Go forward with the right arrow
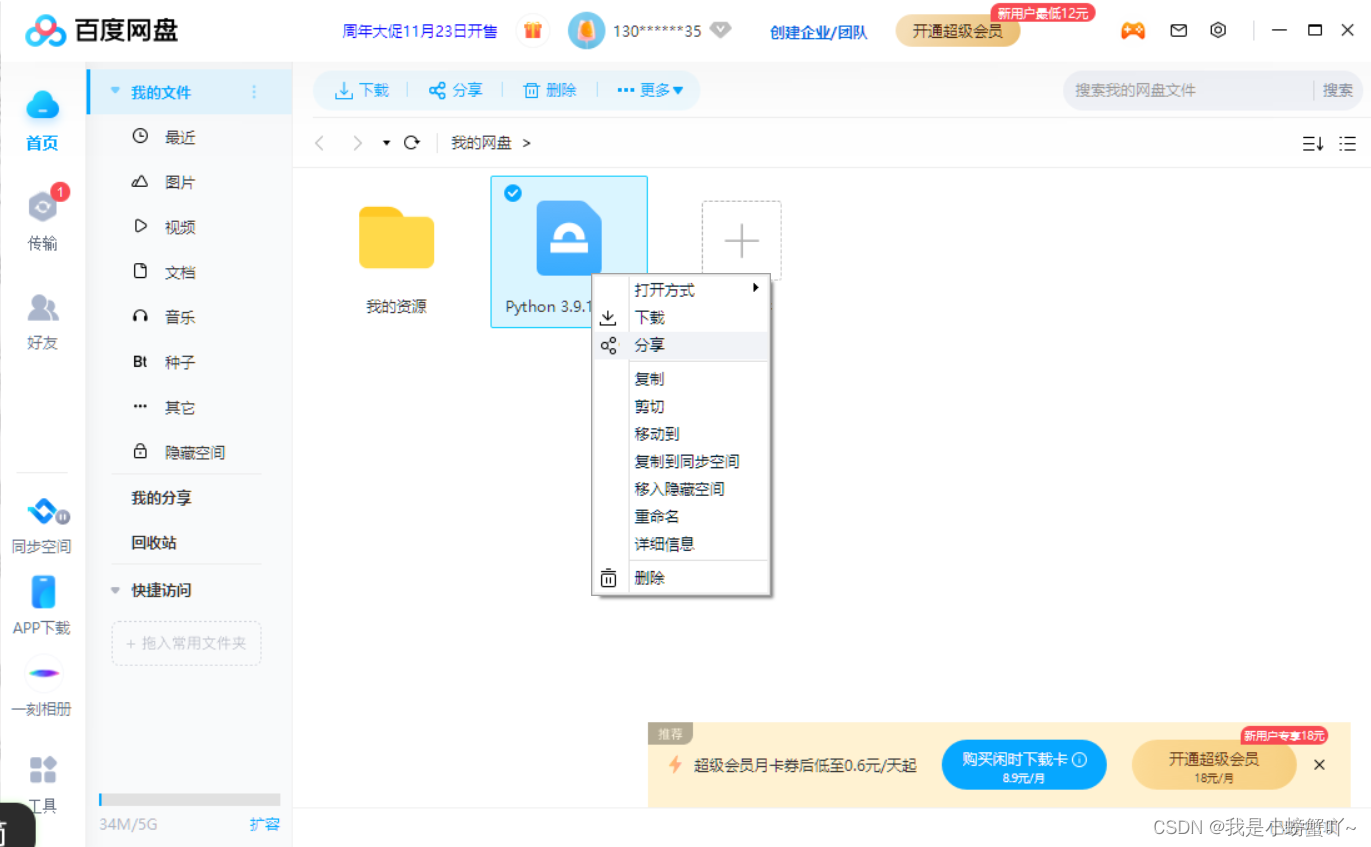Image resolution: width=1371 pixels, height=847 pixels. (x=356, y=143)
